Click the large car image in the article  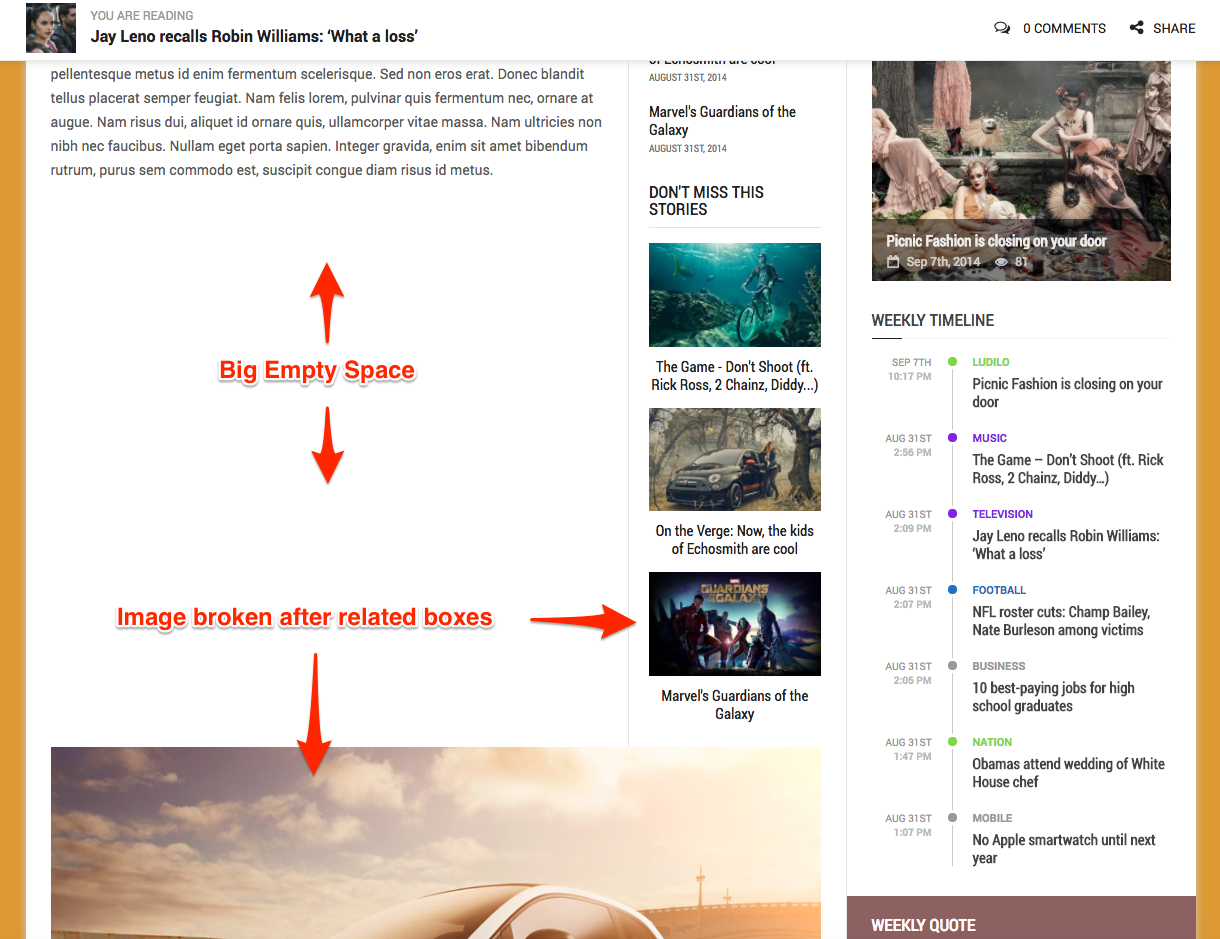pos(436,843)
